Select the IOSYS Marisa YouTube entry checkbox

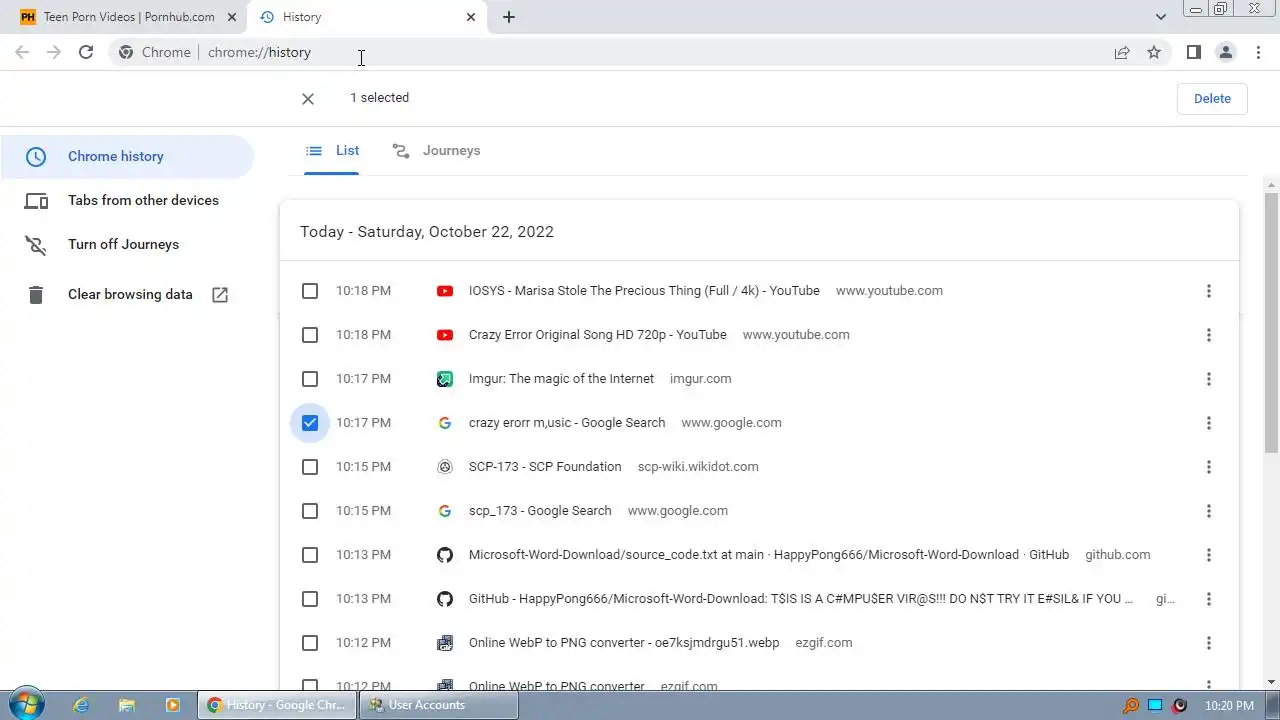(310, 291)
